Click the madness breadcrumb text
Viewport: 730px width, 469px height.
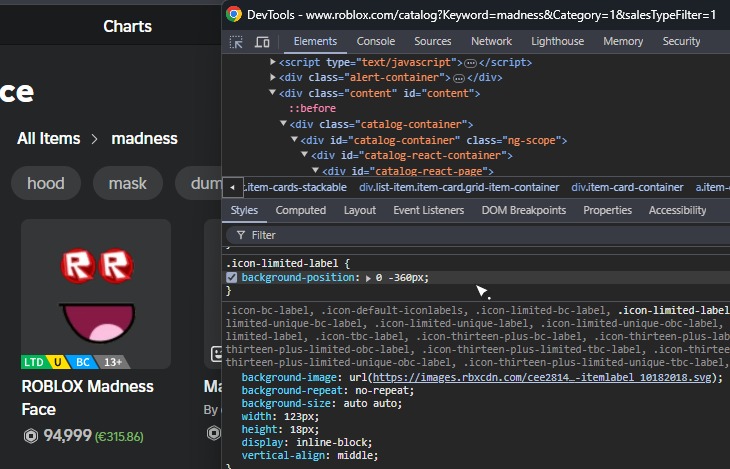pos(144,138)
